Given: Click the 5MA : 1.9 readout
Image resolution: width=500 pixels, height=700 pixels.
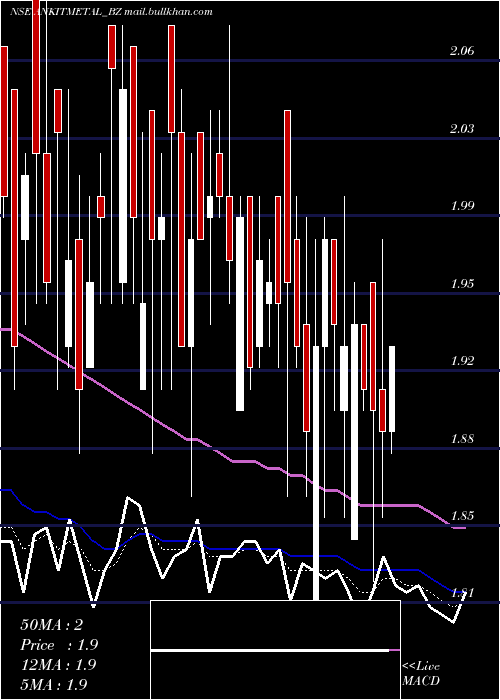Looking at the screenshot, I should pyautogui.click(x=54, y=684).
